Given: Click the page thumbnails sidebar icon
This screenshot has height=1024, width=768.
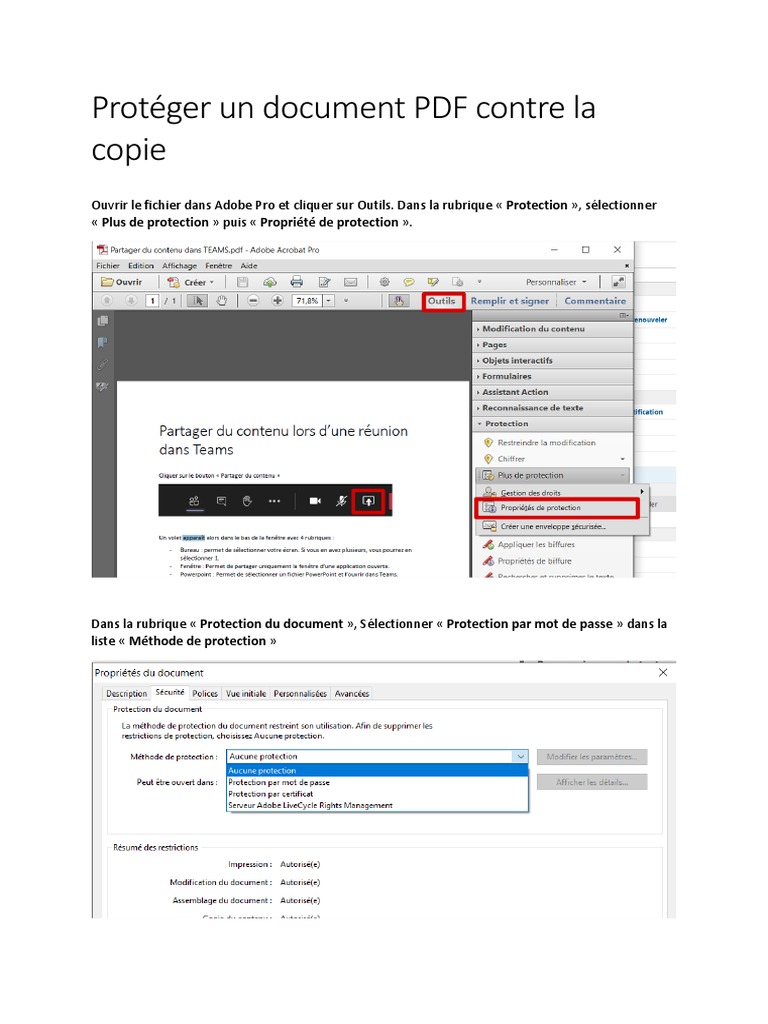Looking at the screenshot, I should click(103, 321).
